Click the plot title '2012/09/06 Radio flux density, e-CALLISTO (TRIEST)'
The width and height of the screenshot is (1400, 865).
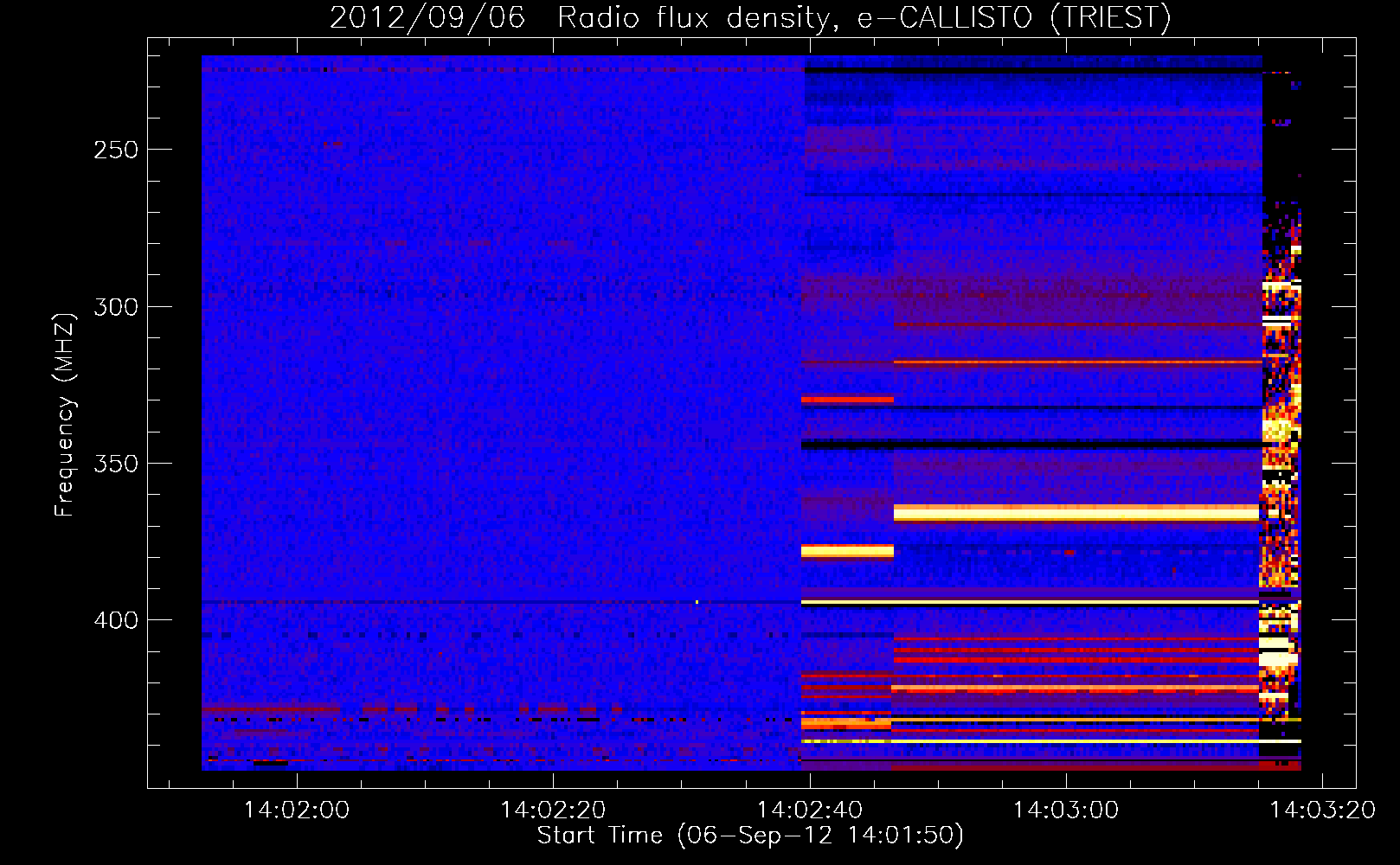coord(750,17)
